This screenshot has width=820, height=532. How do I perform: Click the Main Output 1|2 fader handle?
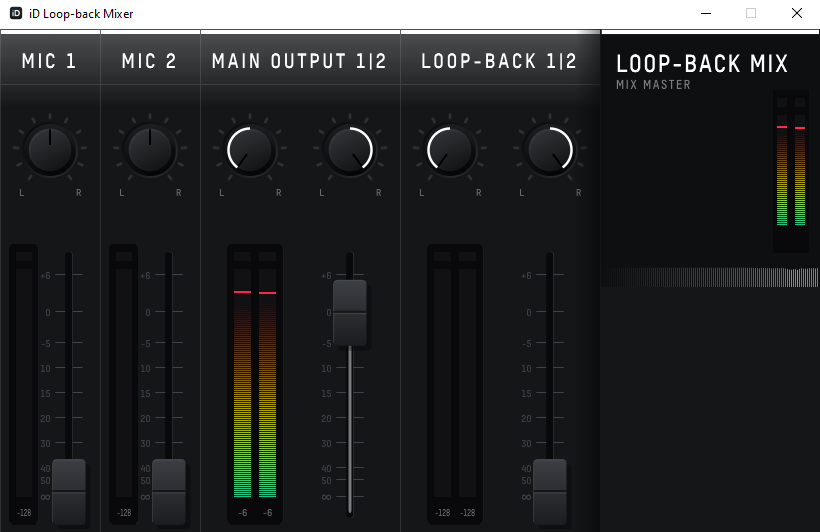coord(350,313)
